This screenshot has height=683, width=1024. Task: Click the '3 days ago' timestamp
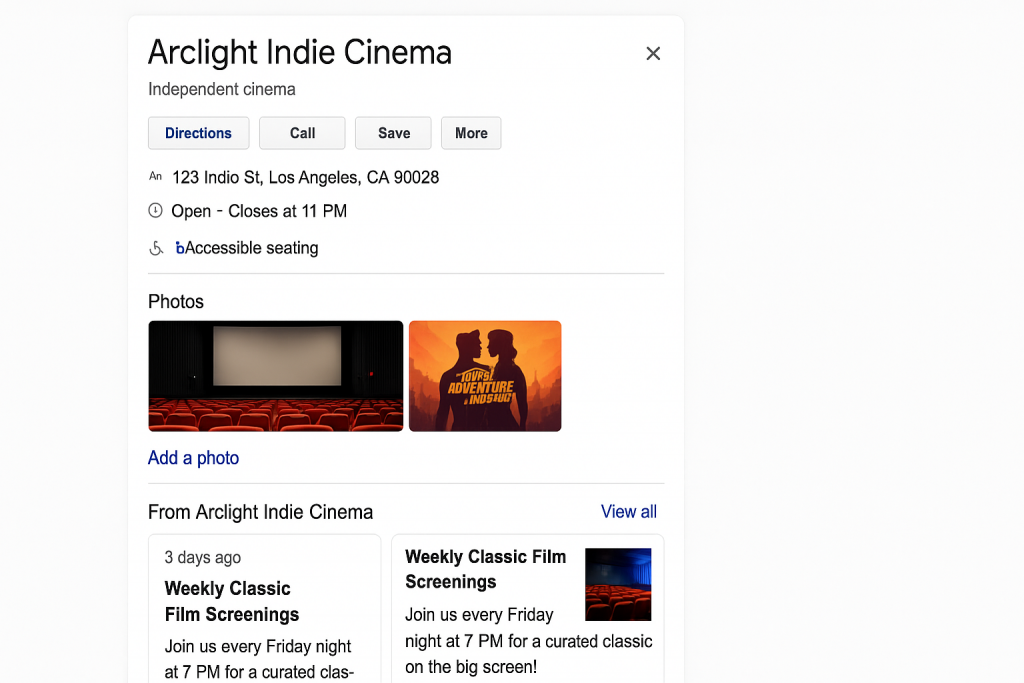click(x=202, y=558)
